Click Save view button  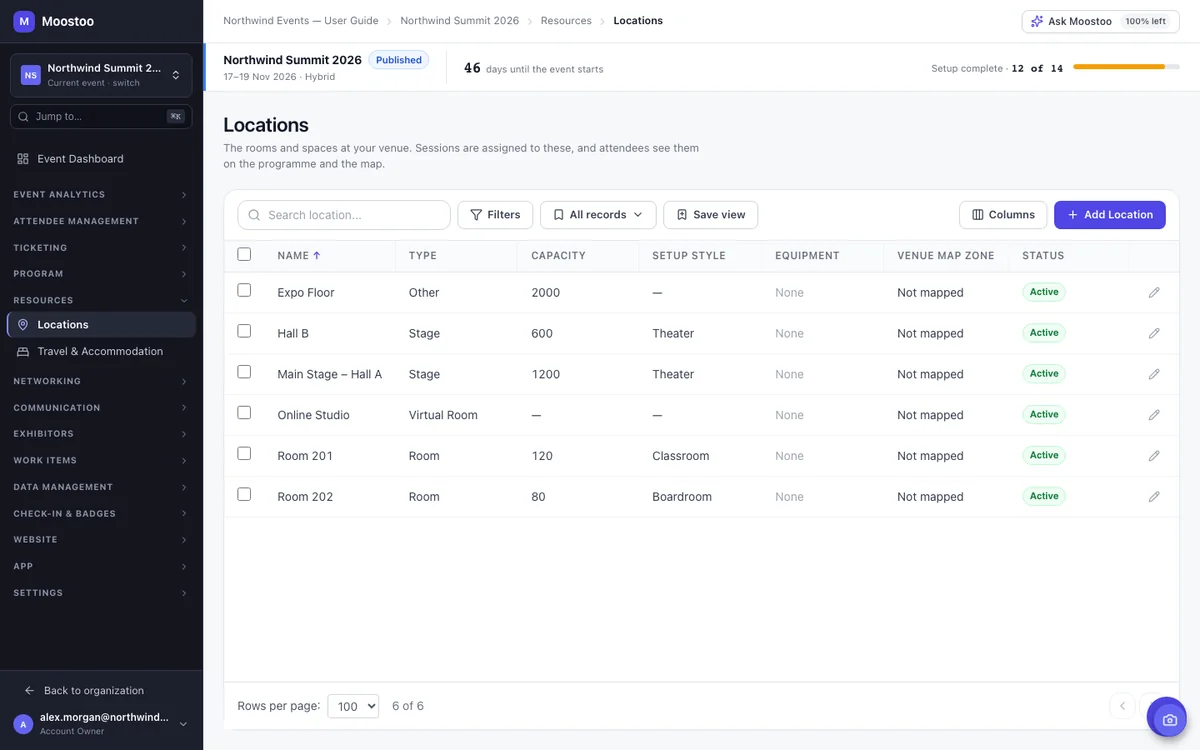(x=711, y=215)
